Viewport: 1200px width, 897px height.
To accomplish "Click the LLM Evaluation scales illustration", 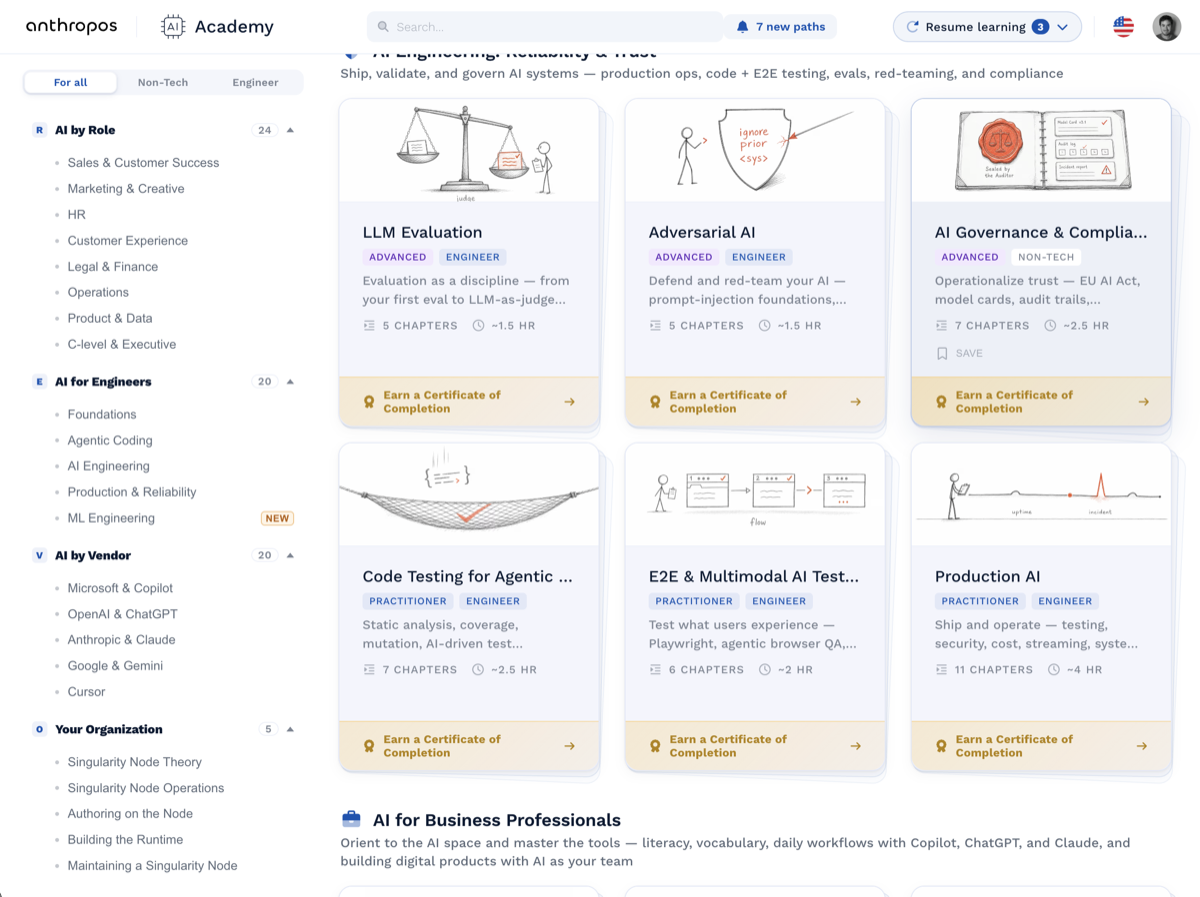I will [x=469, y=151].
